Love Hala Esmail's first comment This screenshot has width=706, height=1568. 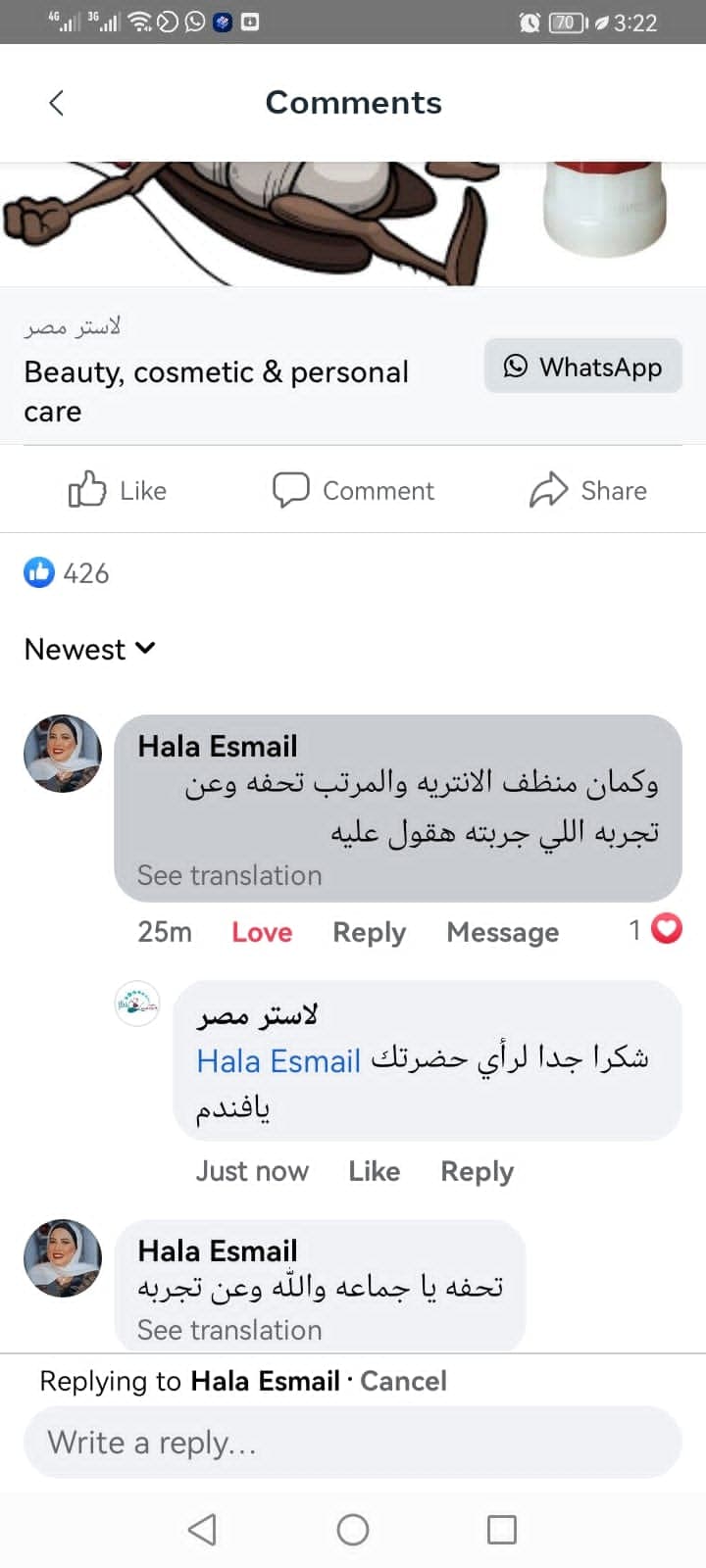pyautogui.click(x=261, y=932)
